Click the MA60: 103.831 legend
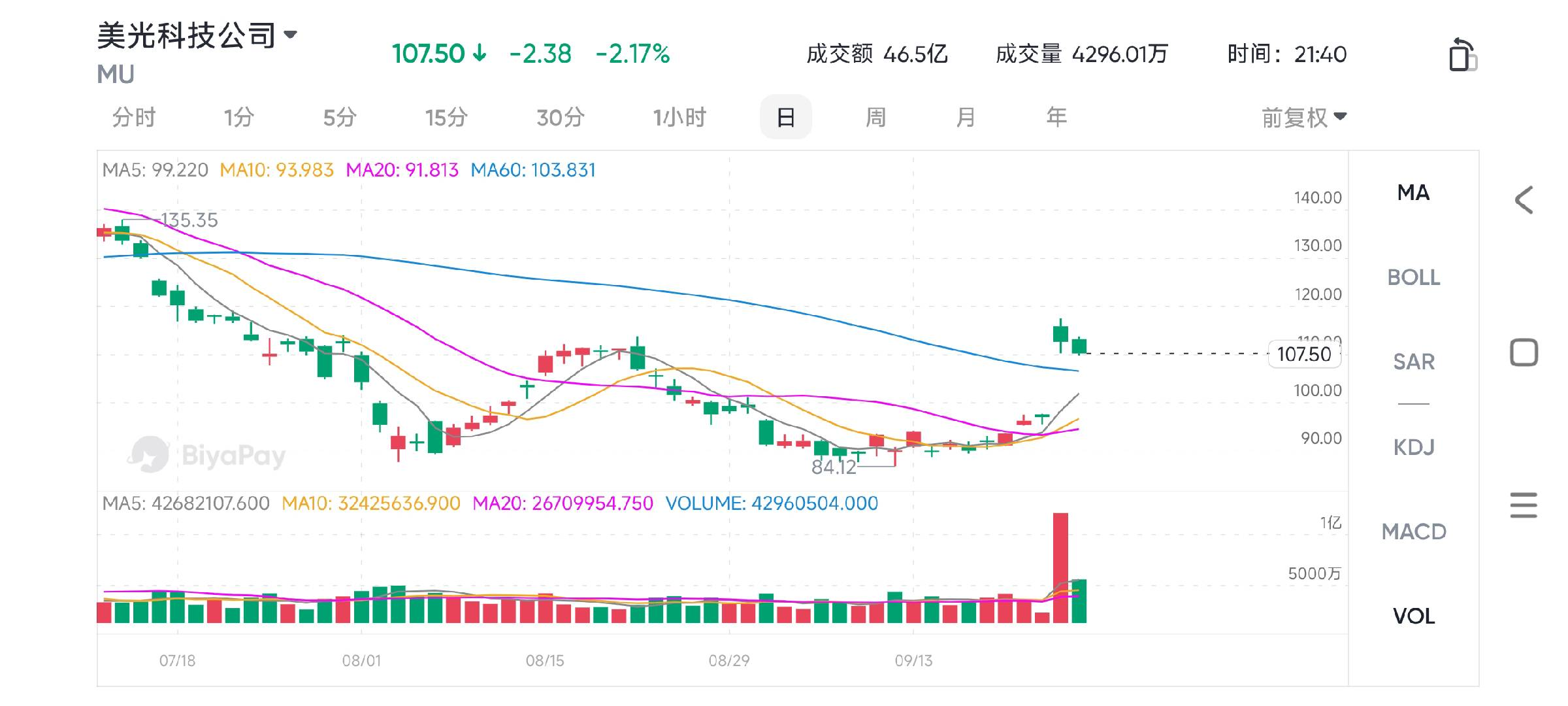 [x=533, y=170]
